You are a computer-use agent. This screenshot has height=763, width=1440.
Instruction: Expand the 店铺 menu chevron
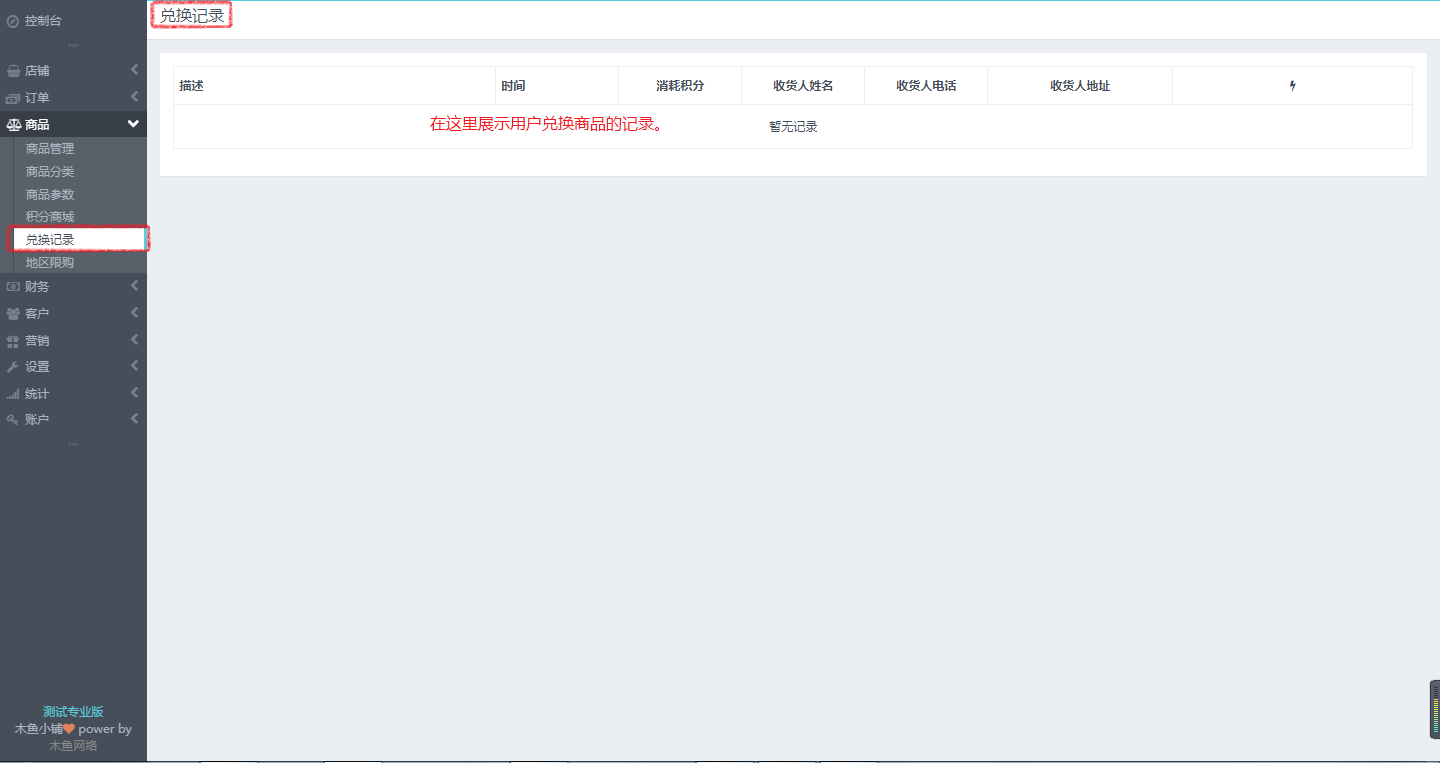pyautogui.click(x=134, y=70)
